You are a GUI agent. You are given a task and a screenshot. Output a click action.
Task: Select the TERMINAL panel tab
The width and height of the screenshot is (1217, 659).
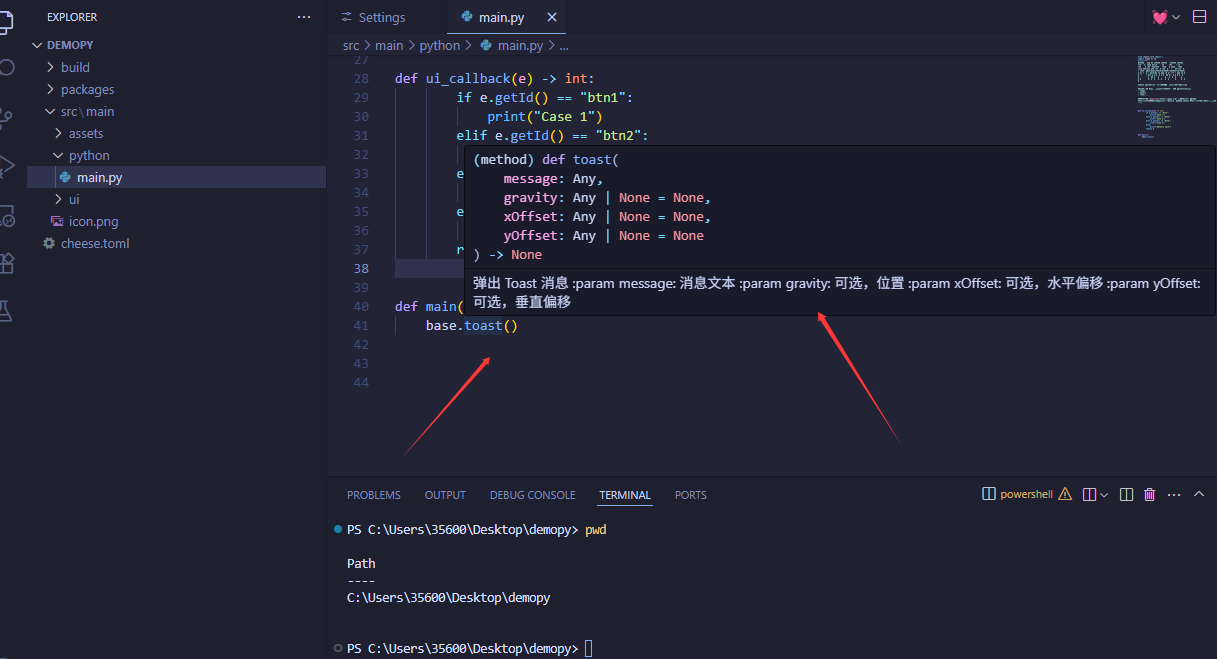click(x=625, y=495)
